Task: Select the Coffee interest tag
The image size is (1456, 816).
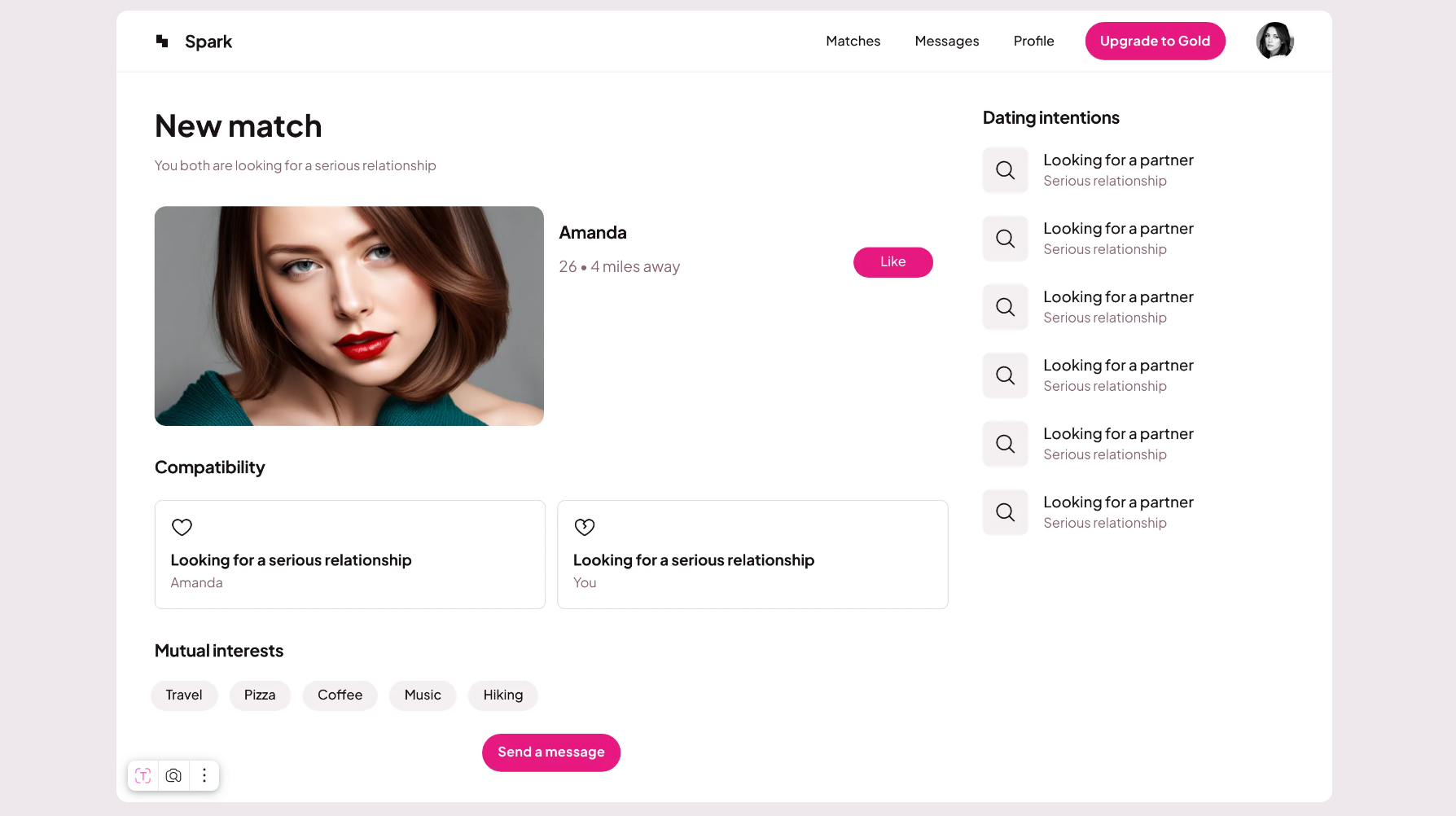Action: [x=340, y=695]
